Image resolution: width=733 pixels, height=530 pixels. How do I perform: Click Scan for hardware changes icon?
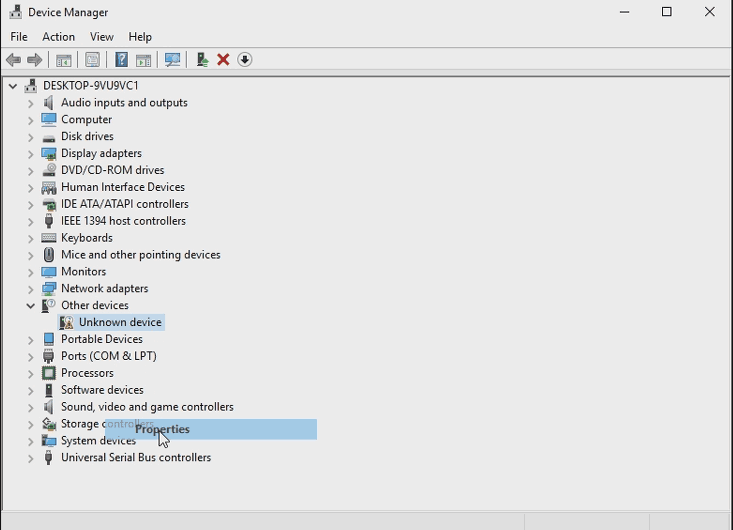[x=172, y=60]
